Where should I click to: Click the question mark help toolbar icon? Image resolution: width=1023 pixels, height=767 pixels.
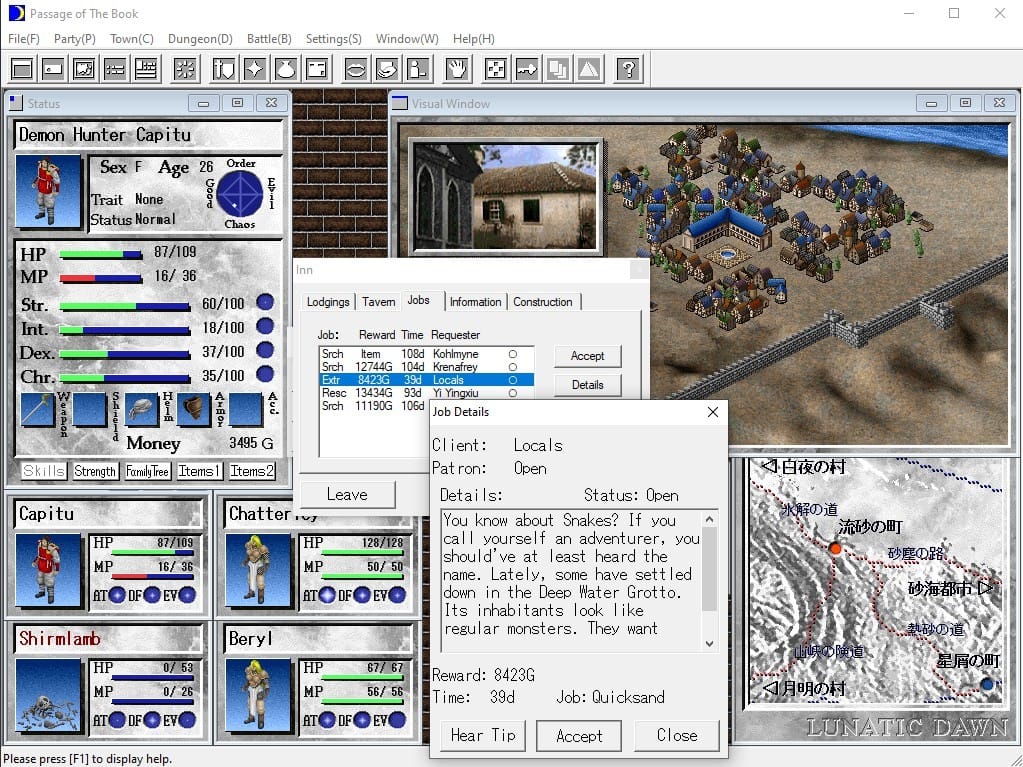(627, 69)
